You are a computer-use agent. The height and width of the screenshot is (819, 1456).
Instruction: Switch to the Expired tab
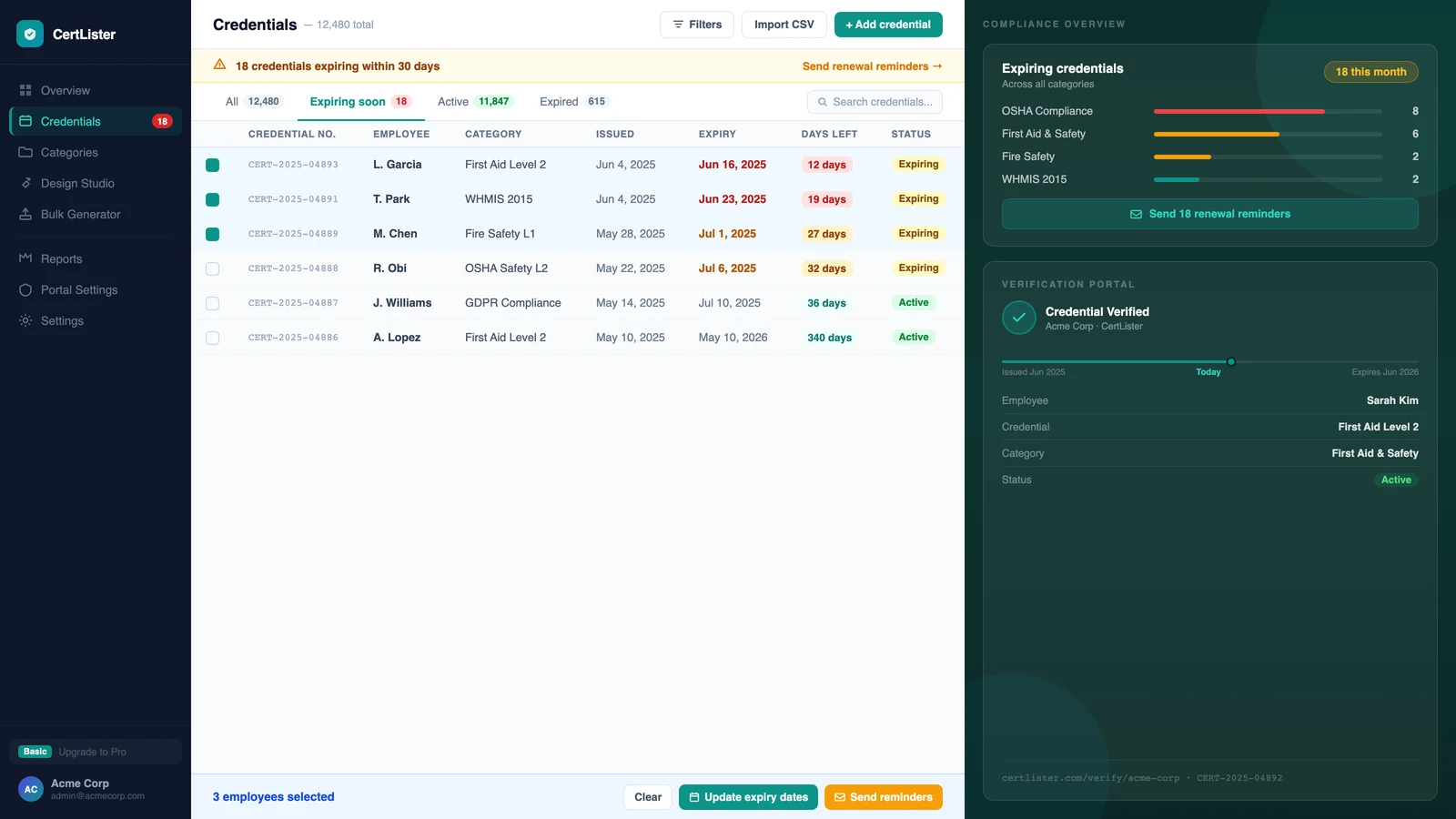[572, 102]
